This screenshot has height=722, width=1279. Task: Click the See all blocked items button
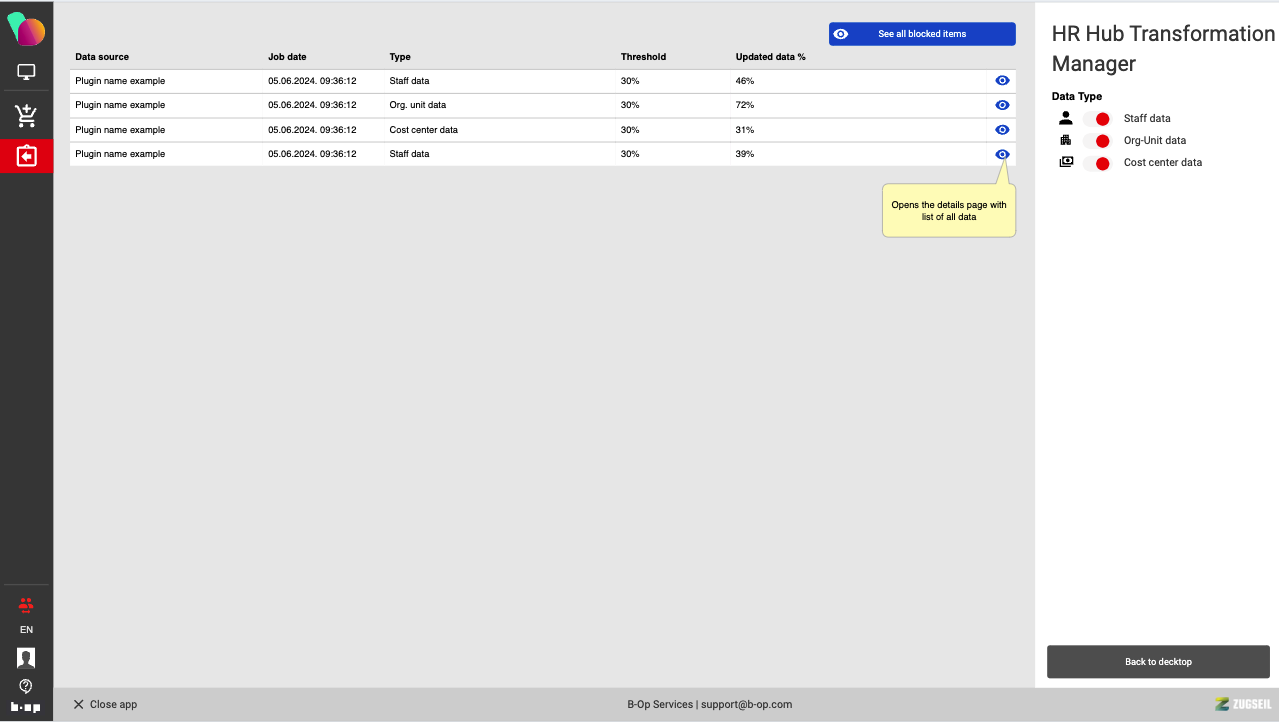tap(921, 34)
